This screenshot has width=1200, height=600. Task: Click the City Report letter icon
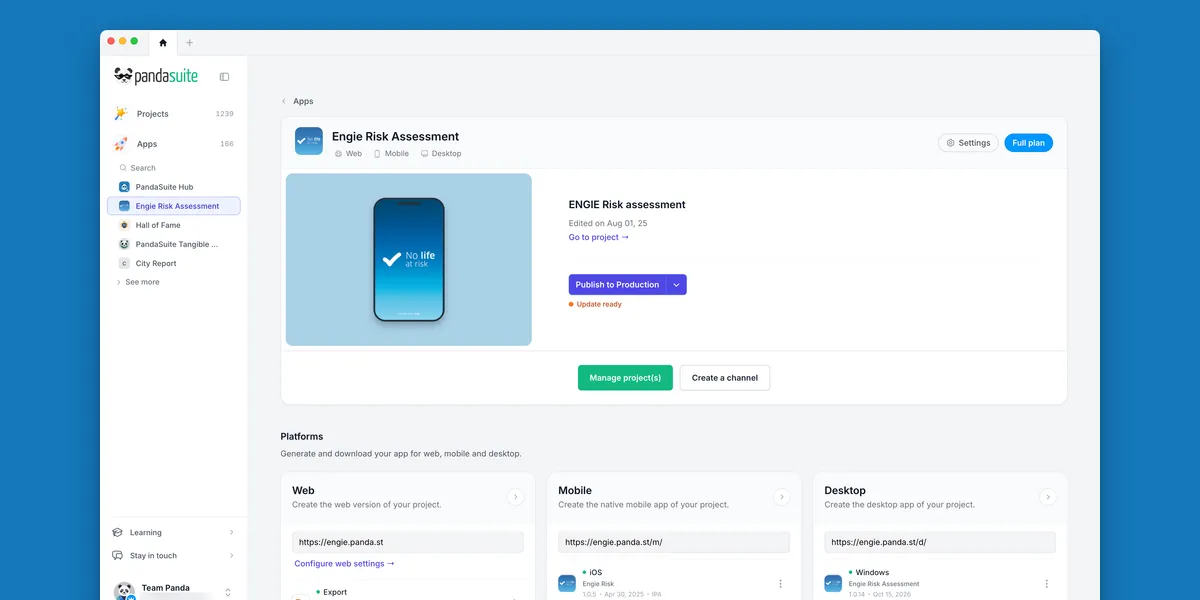point(124,263)
